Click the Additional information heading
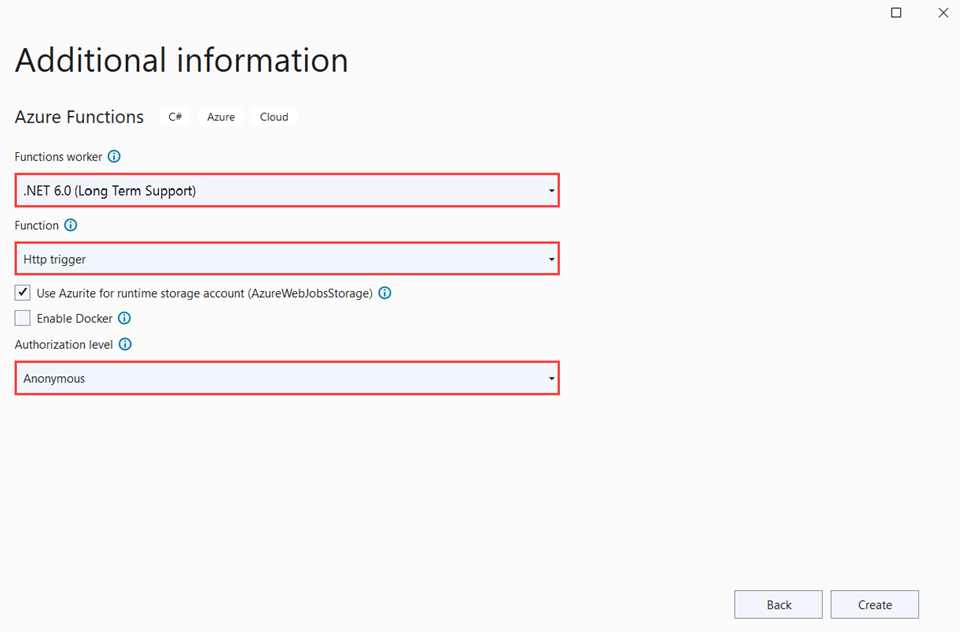 (181, 60)
